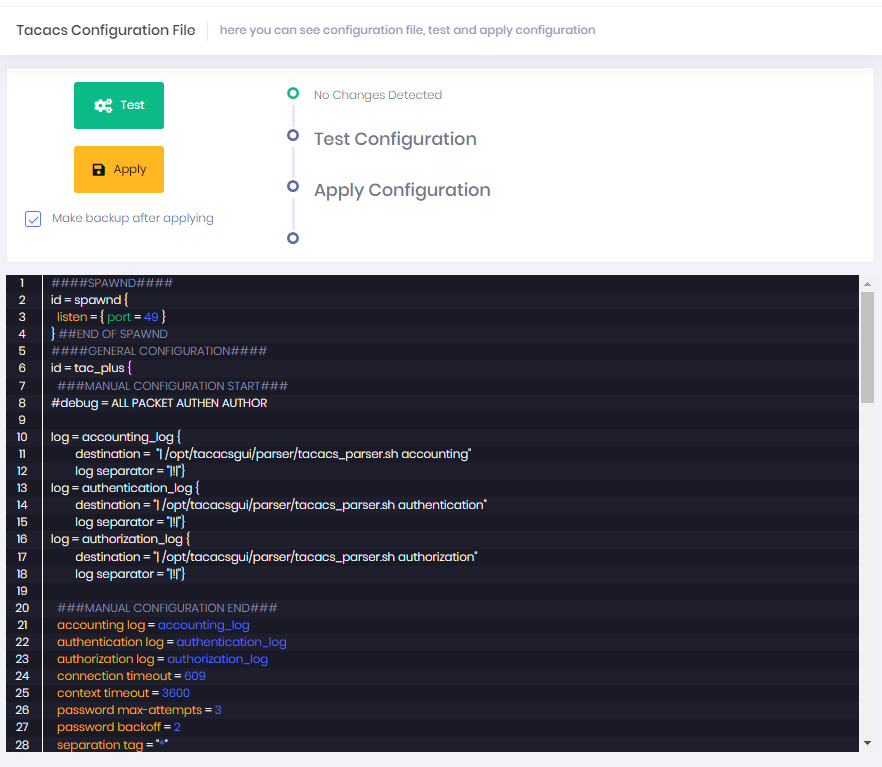The image size is (882, 767).
Task: Click the #debug = ALL PACKET line
Action: pos(159,403)
